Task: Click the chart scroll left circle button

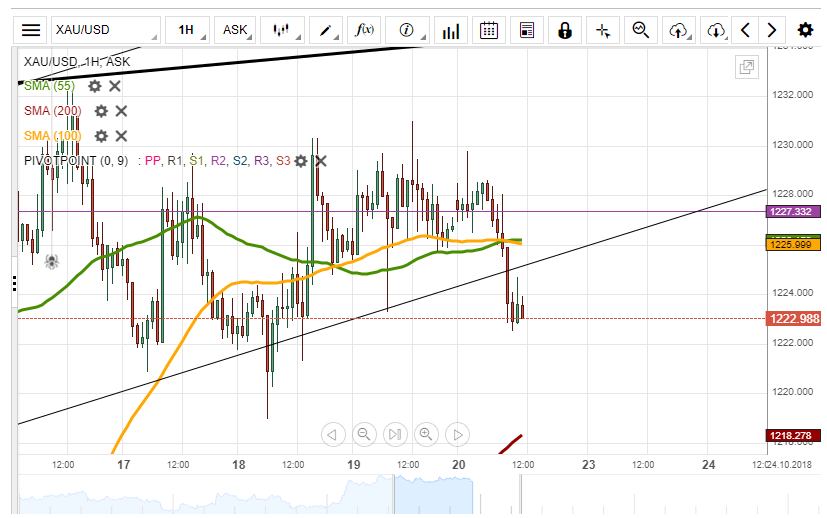Action: tap(333, 435)
